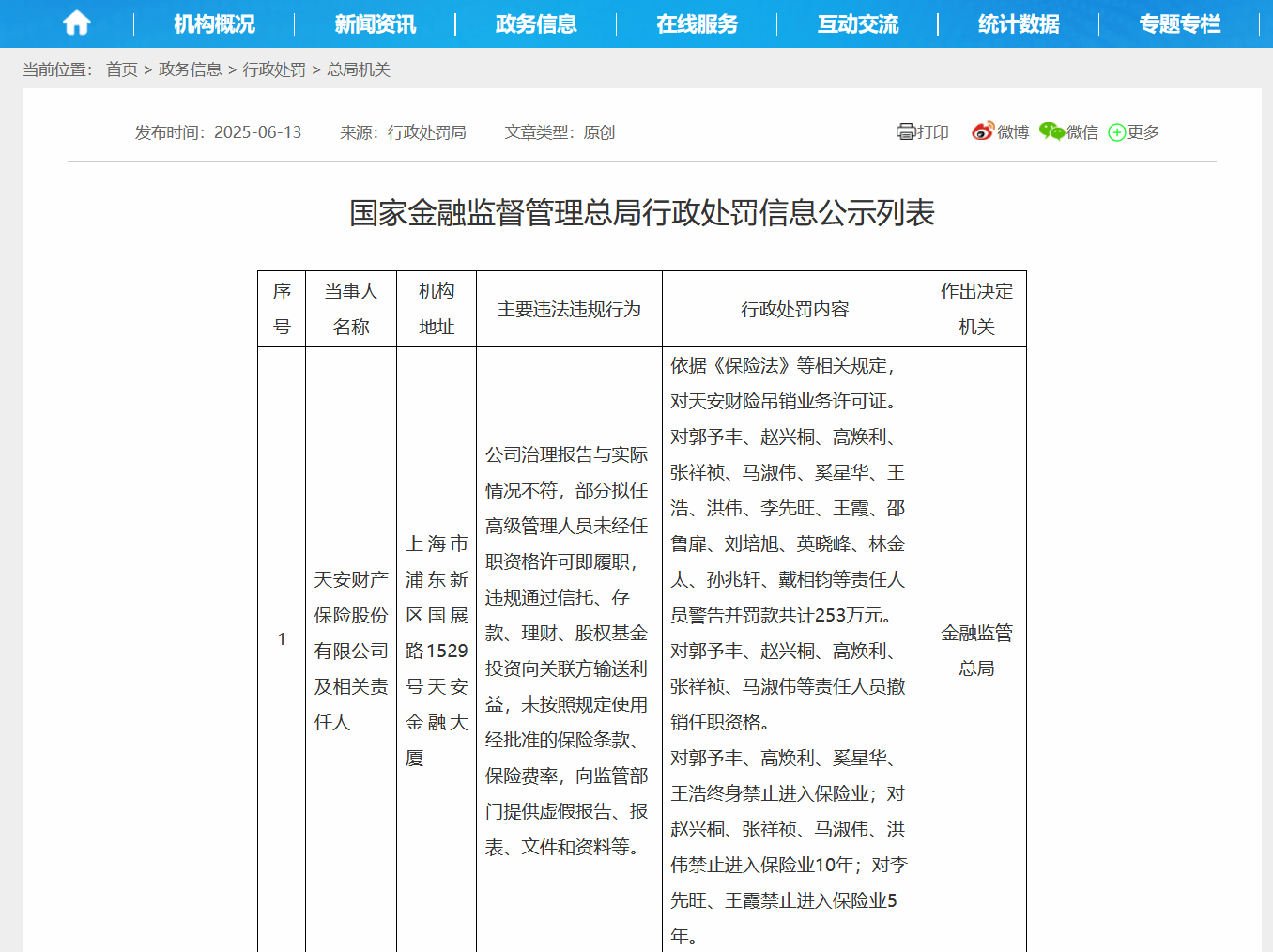
Task: Go to 互动交流 section
Action: pos(858,24)
